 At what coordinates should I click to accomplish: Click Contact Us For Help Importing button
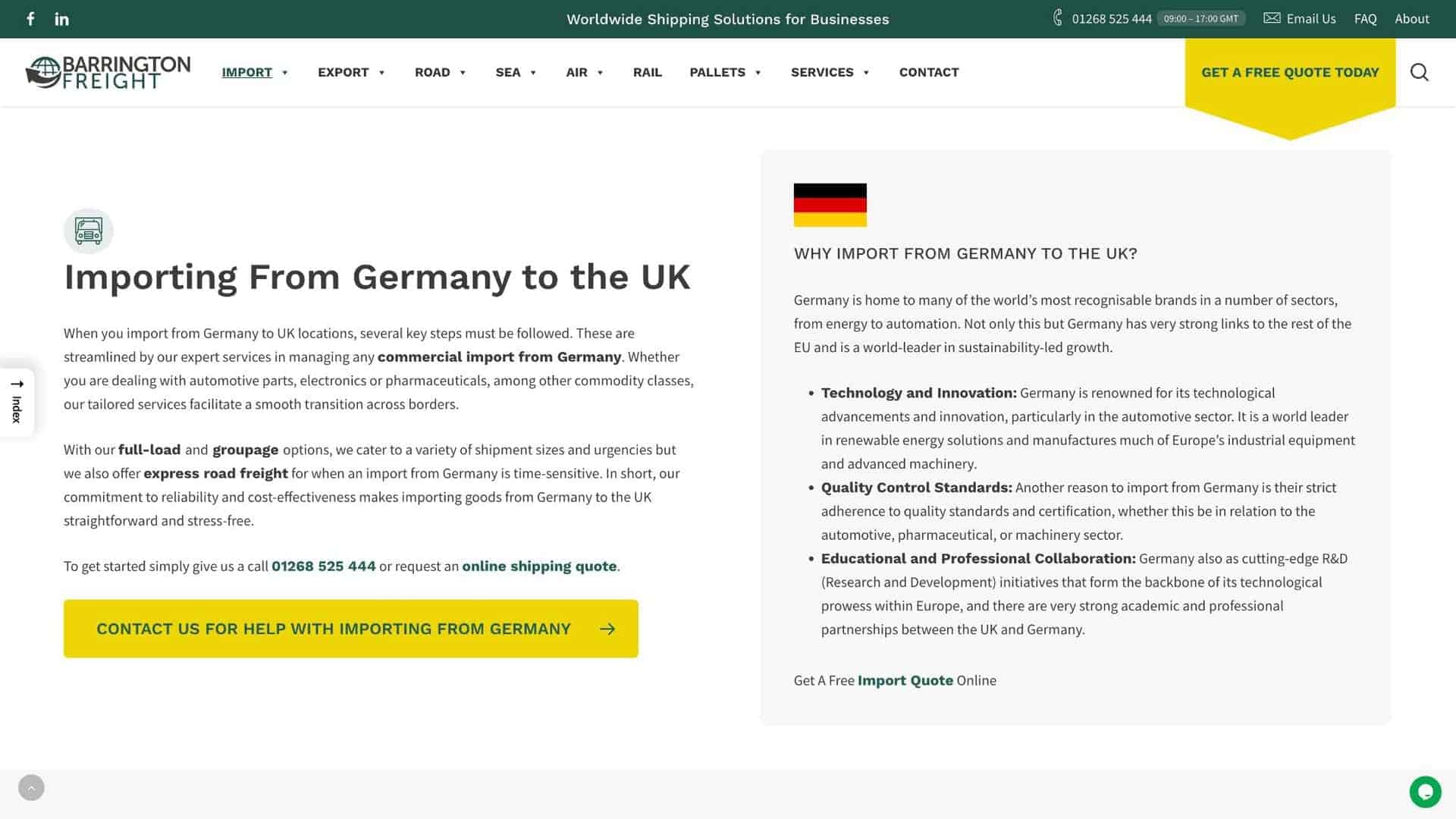coord(350,629)
